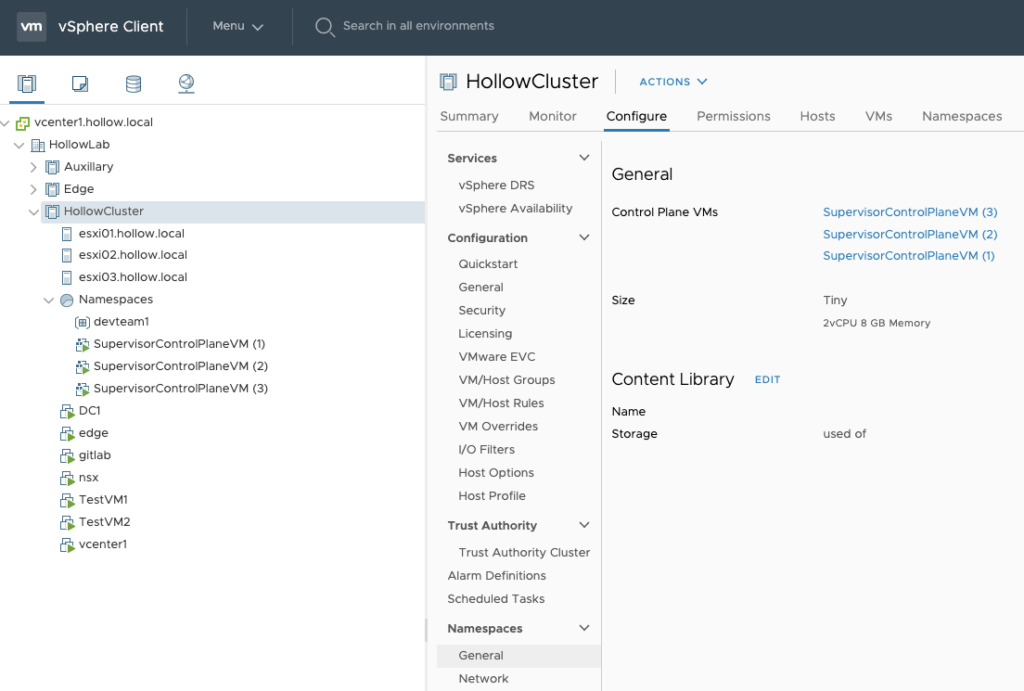Switch to the Monitor tab
Screen dimensions: 1024x691
pos(552,116)
